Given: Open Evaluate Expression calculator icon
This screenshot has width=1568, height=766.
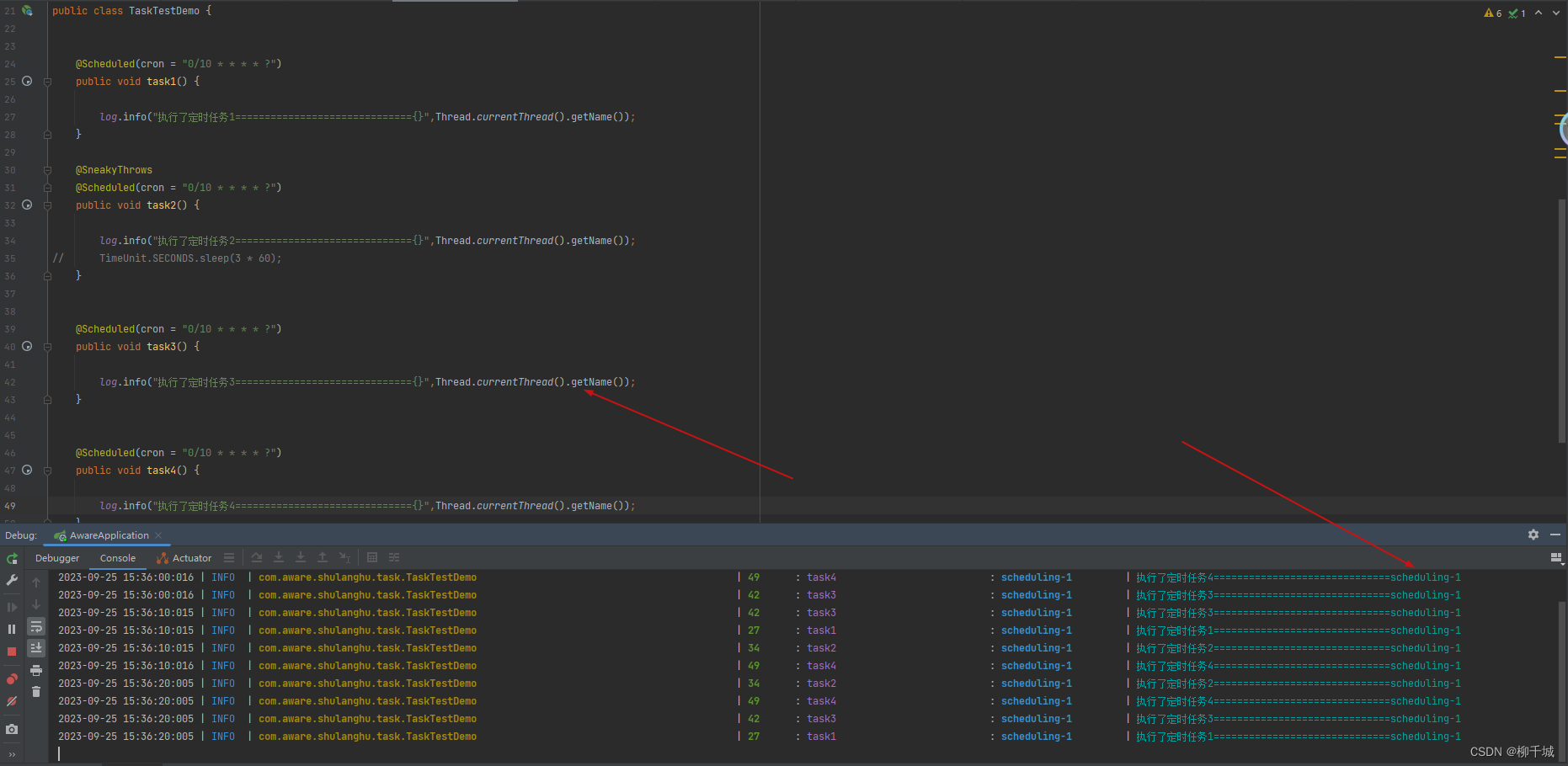Looking at the screenshot, I should tap(372, 557).
